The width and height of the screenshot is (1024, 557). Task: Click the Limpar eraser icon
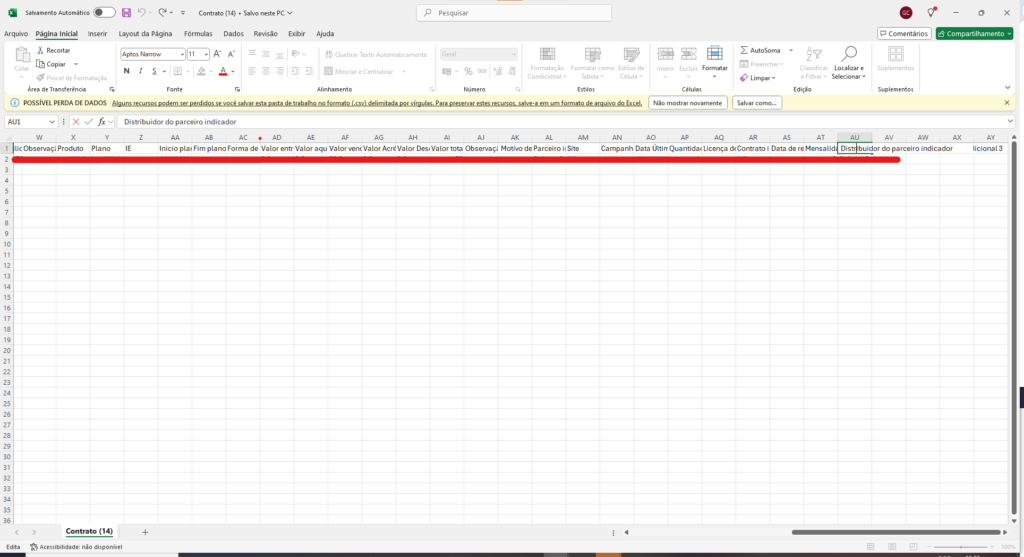[745, 77]
